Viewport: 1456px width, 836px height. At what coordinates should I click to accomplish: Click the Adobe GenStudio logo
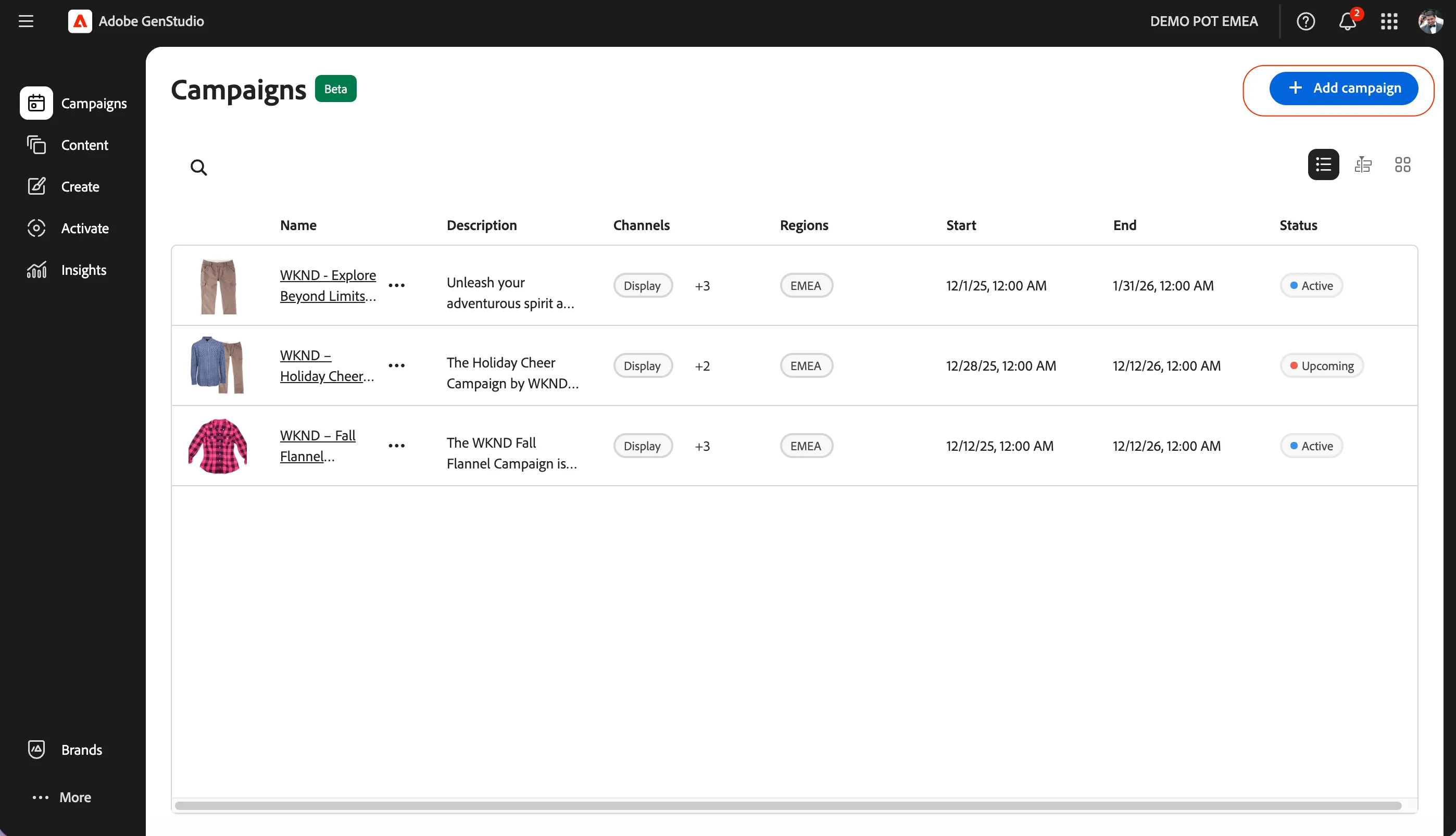coord(80,21)
